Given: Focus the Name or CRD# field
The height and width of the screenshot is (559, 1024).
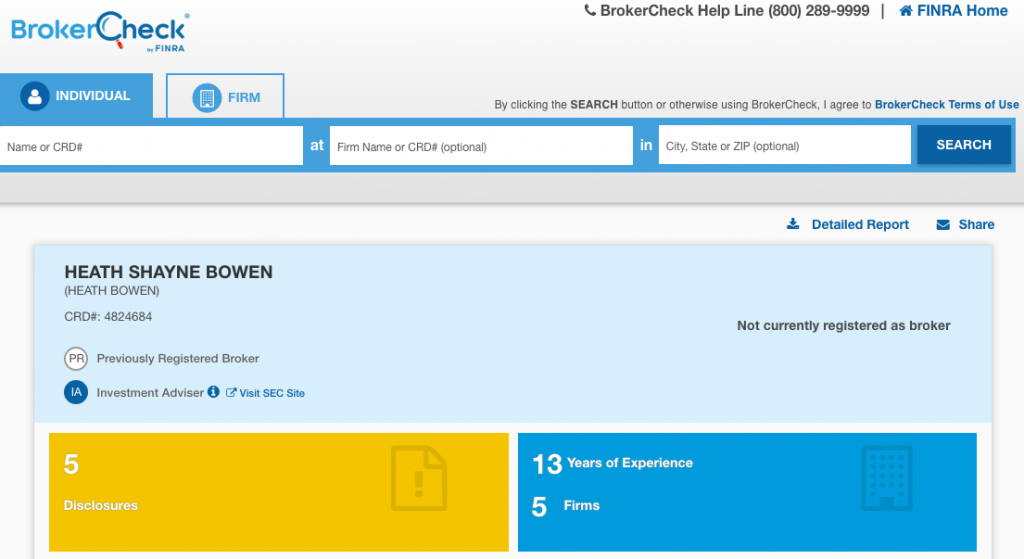Looking at the screenshot, I should [x=152, y=146].
